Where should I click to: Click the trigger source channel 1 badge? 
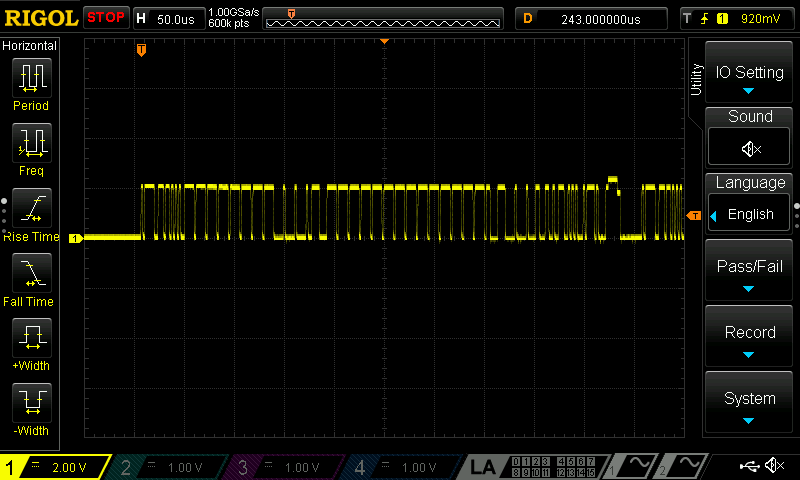point(722,19)
